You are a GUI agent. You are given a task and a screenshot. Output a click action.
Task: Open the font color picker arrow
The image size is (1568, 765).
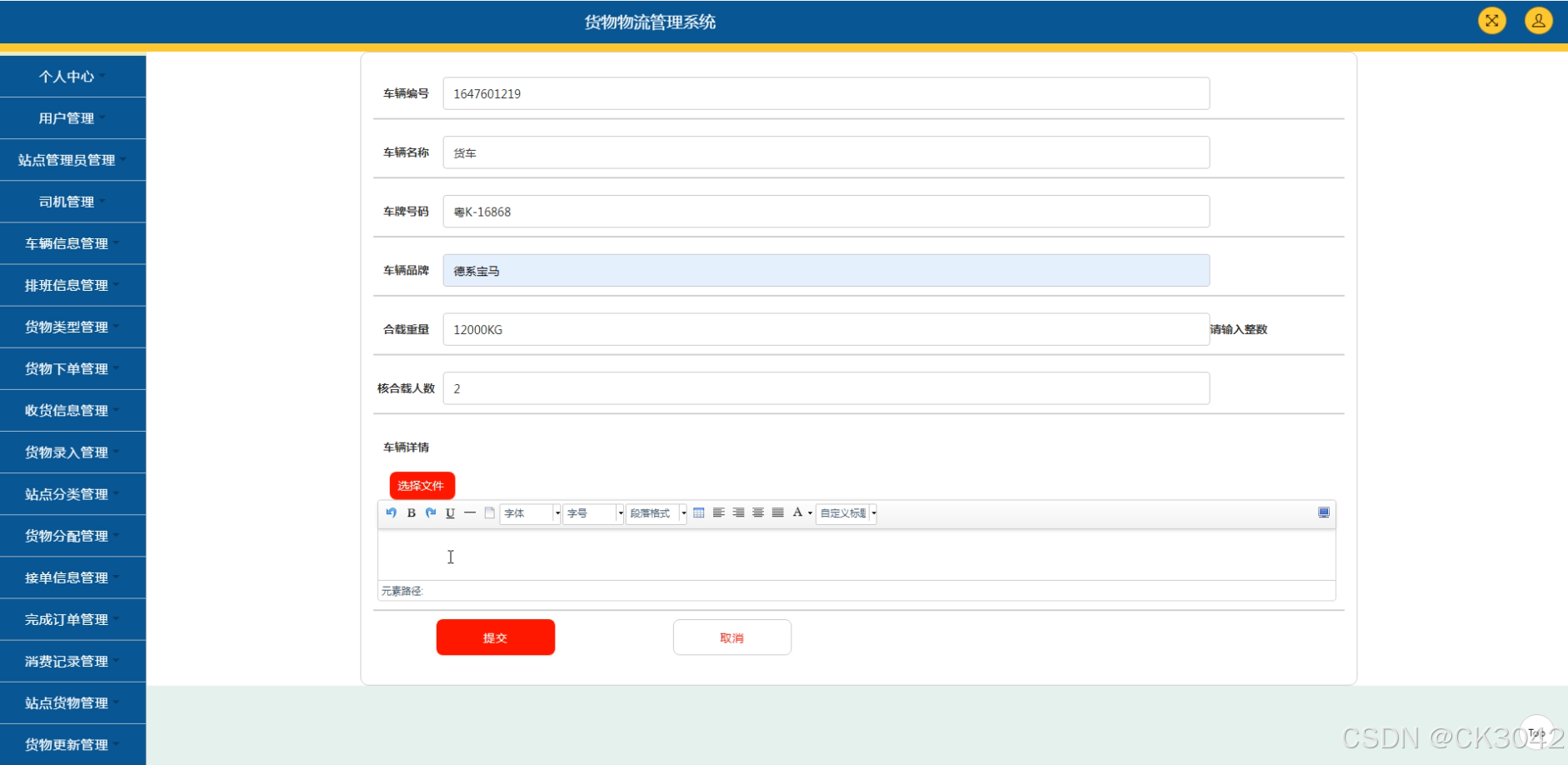(810, 513)
